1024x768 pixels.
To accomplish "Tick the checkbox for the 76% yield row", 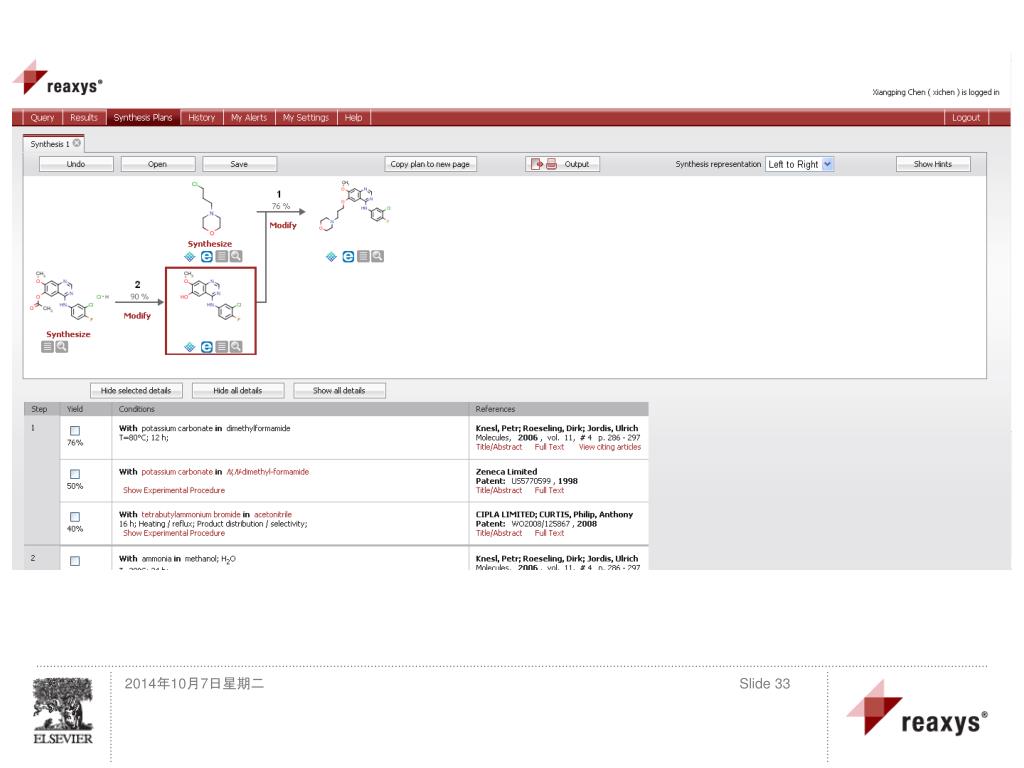I will [x=75, y=430].
